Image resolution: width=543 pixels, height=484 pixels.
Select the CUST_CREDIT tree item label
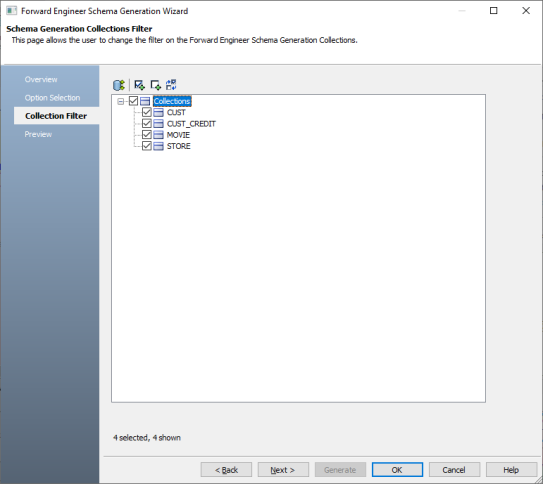191,124
